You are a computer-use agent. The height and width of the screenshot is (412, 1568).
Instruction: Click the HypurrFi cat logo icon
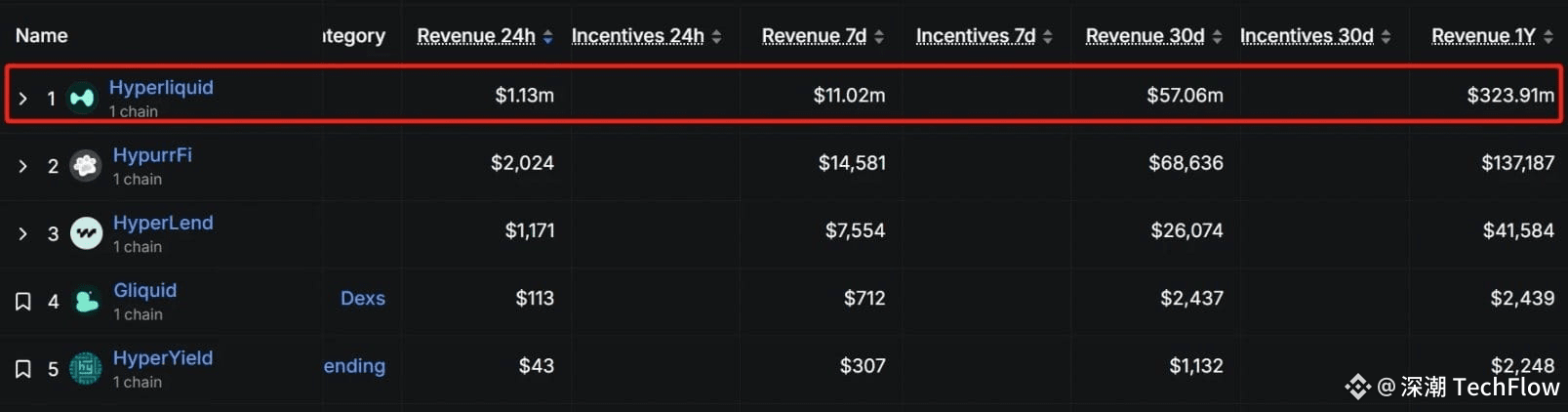click(x=86, y=166)
